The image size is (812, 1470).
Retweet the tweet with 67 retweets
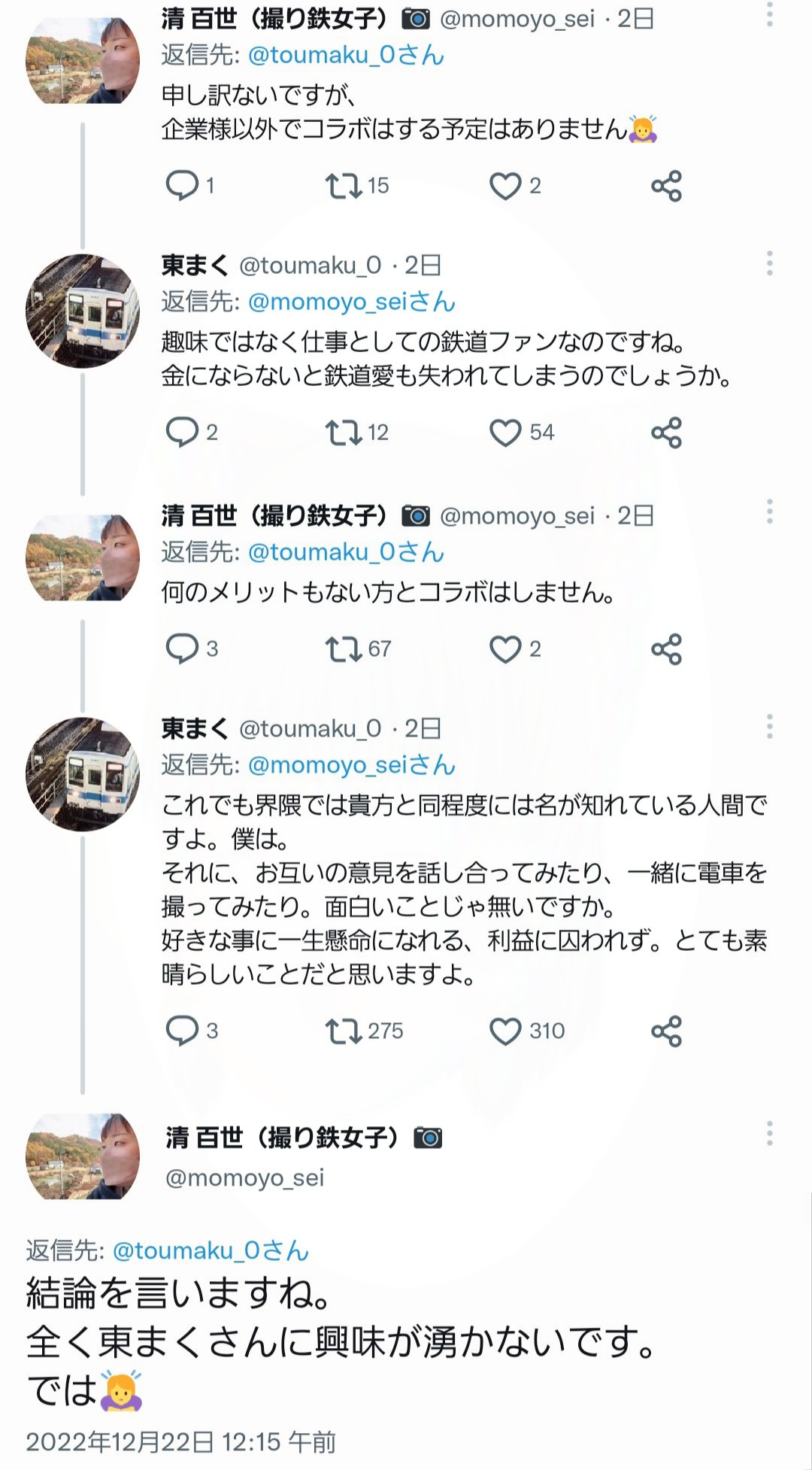pyautogui.click(x=344, y=648)
